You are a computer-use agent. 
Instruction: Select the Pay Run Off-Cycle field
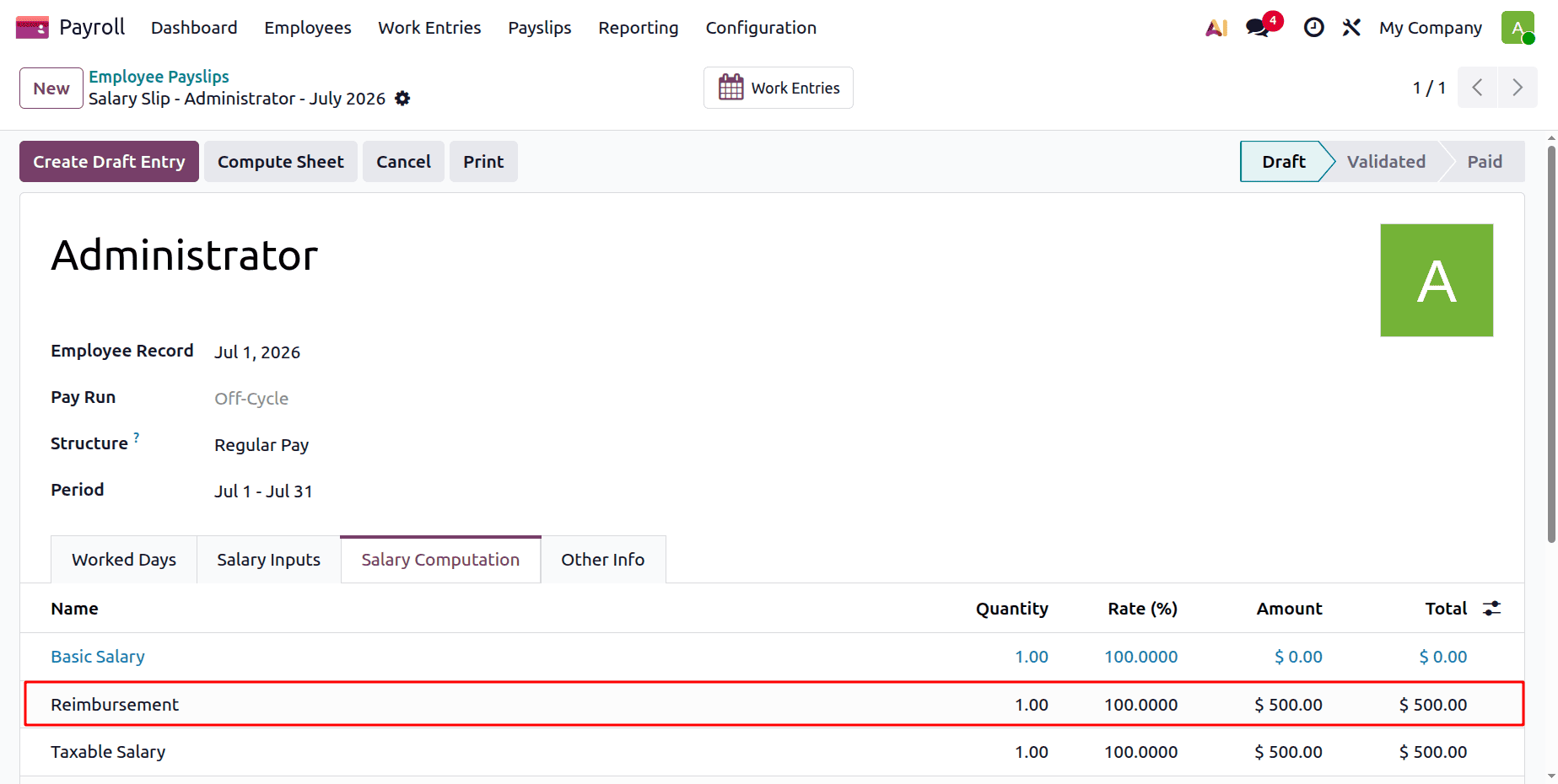pos(251,399)
